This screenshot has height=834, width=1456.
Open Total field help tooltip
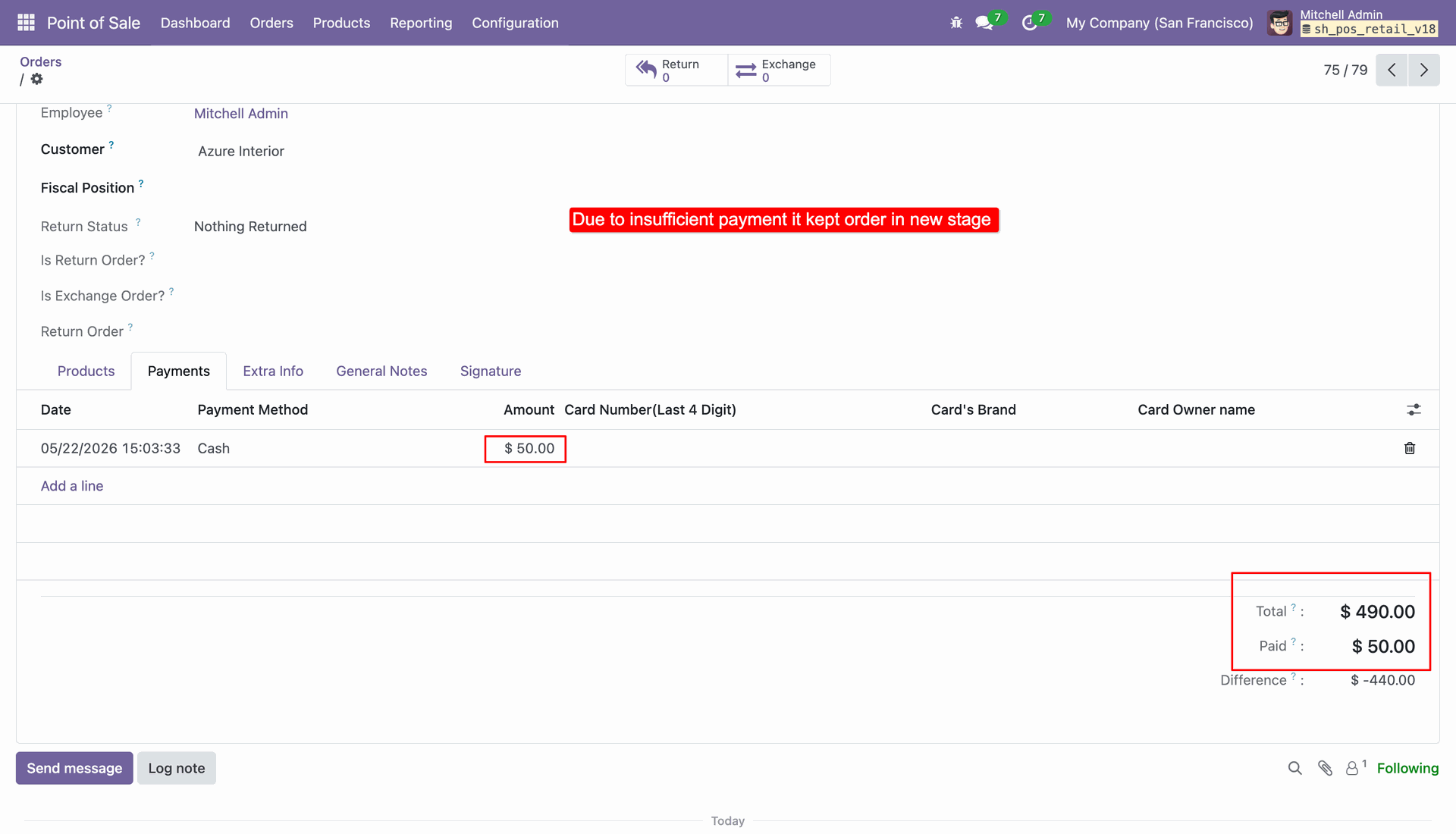pos(1294,607)
